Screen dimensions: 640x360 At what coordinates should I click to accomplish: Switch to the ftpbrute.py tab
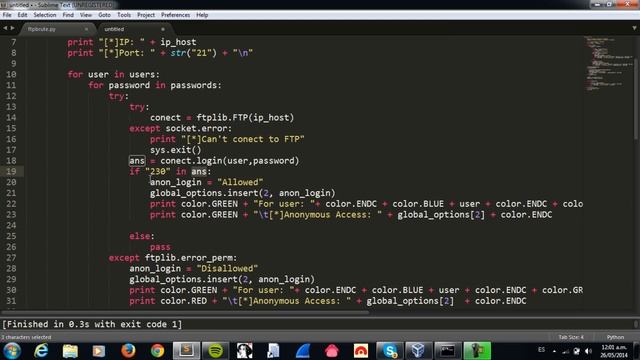coord(57,29)
